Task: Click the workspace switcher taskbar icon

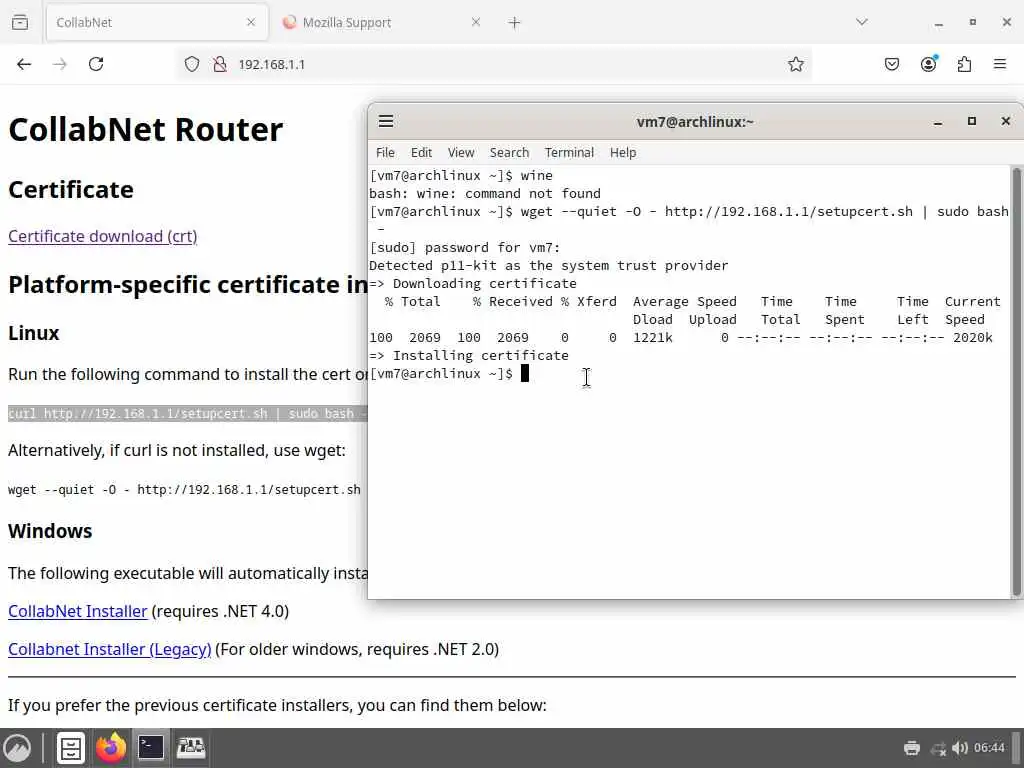Action: click(x=191, y=748)
